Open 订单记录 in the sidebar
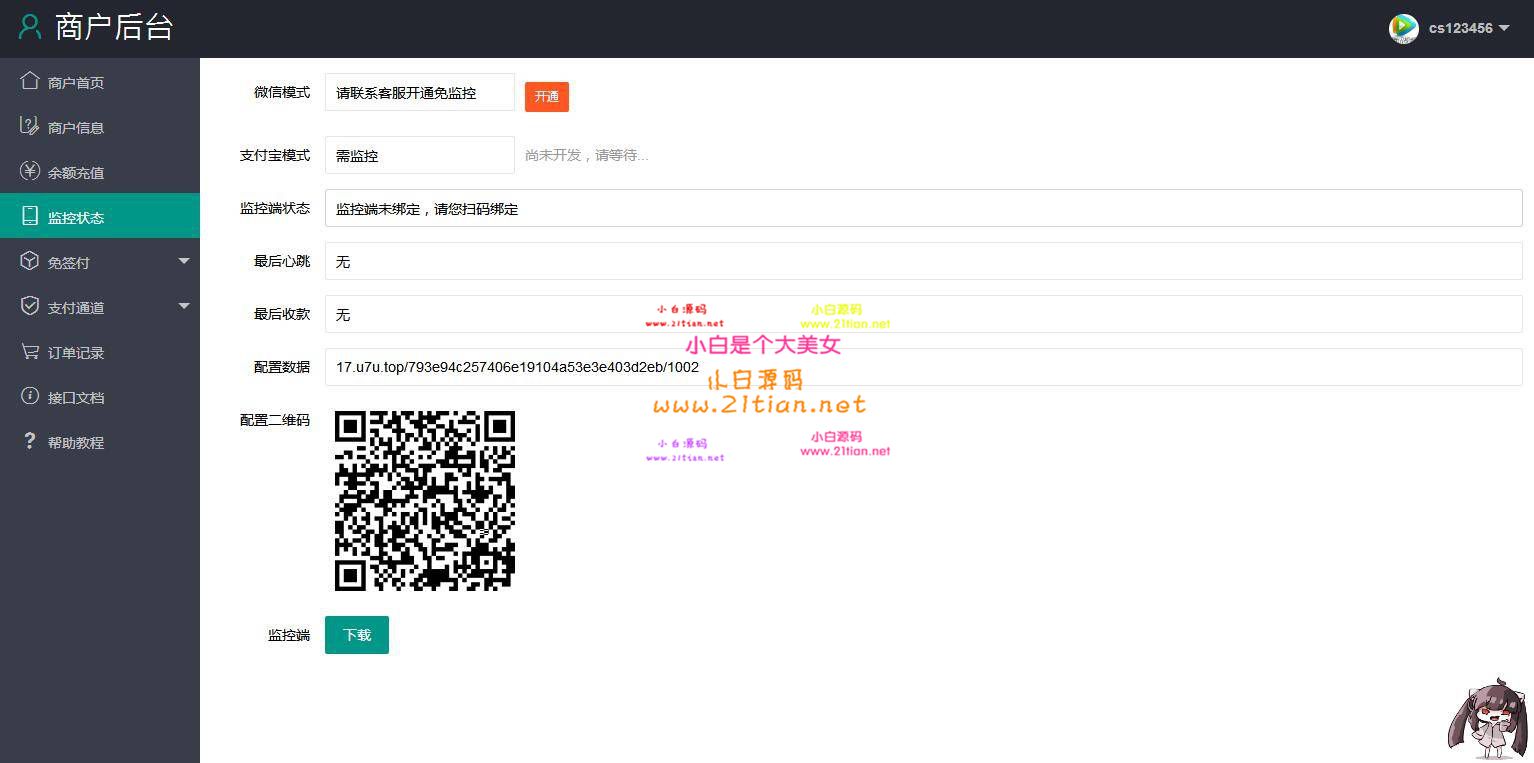Screen dimensions: 1534x763 tap(100, 352)
